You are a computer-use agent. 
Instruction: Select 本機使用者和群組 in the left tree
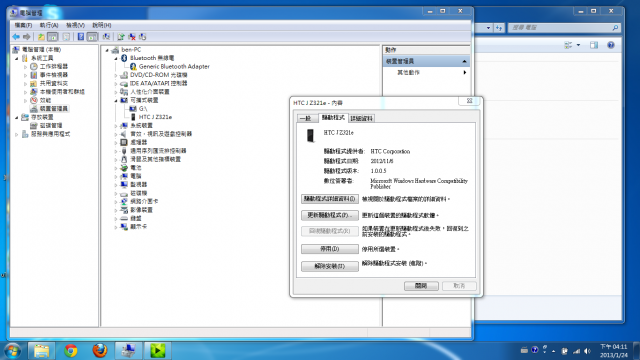[x=62, y=92]
